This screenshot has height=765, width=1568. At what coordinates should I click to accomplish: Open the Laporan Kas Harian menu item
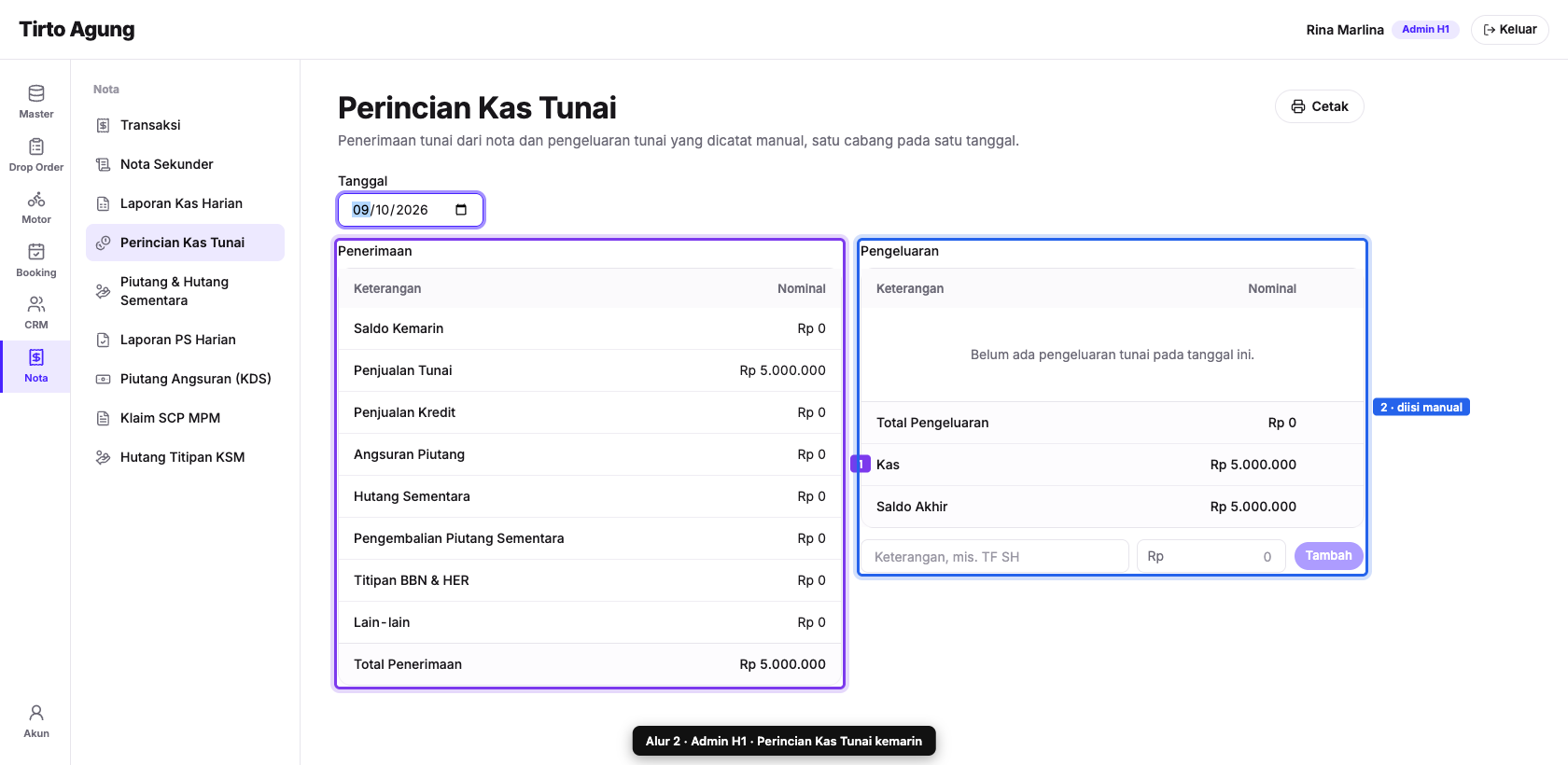tap(185, 203)
